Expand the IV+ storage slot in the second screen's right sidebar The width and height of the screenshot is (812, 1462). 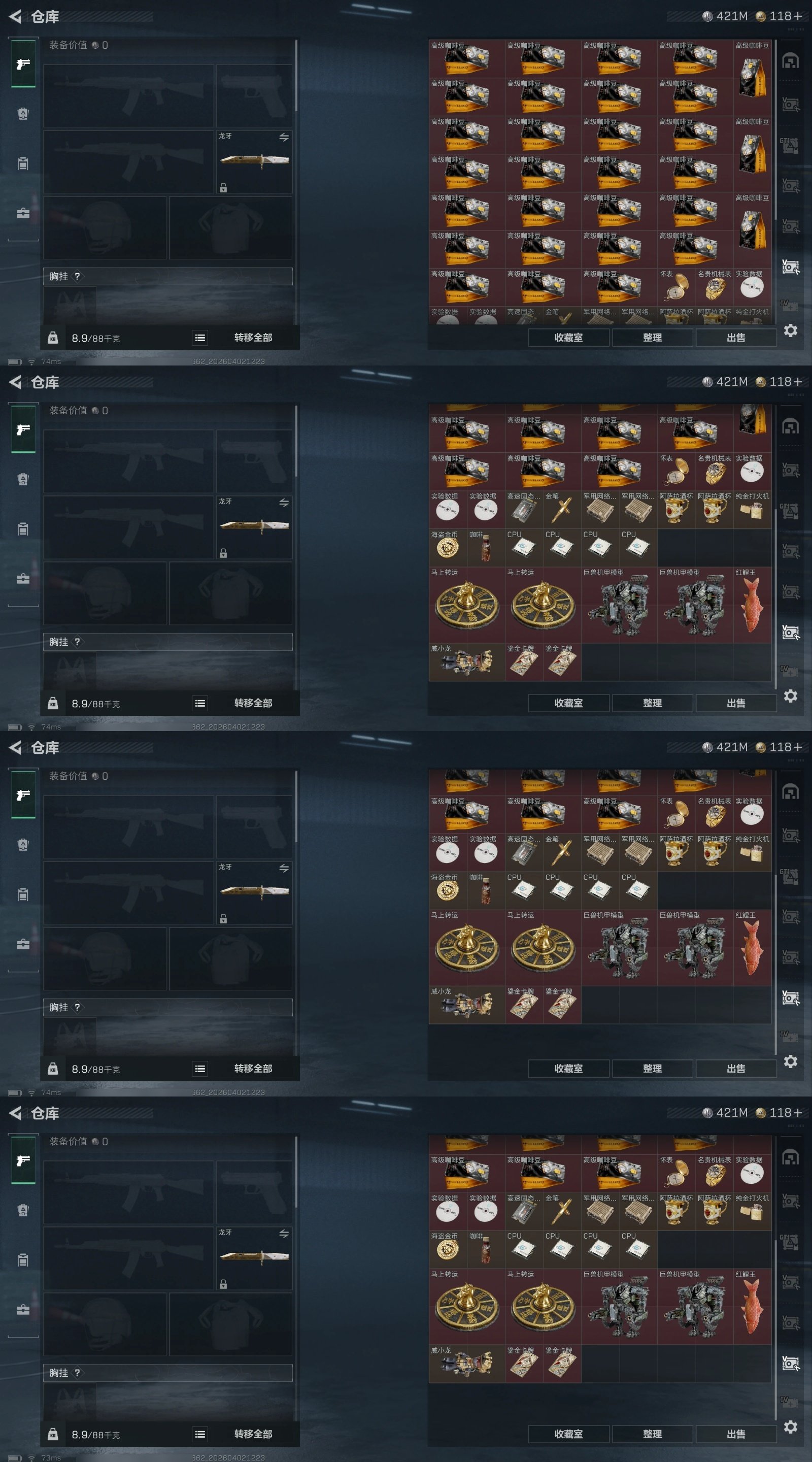(789, 671)
